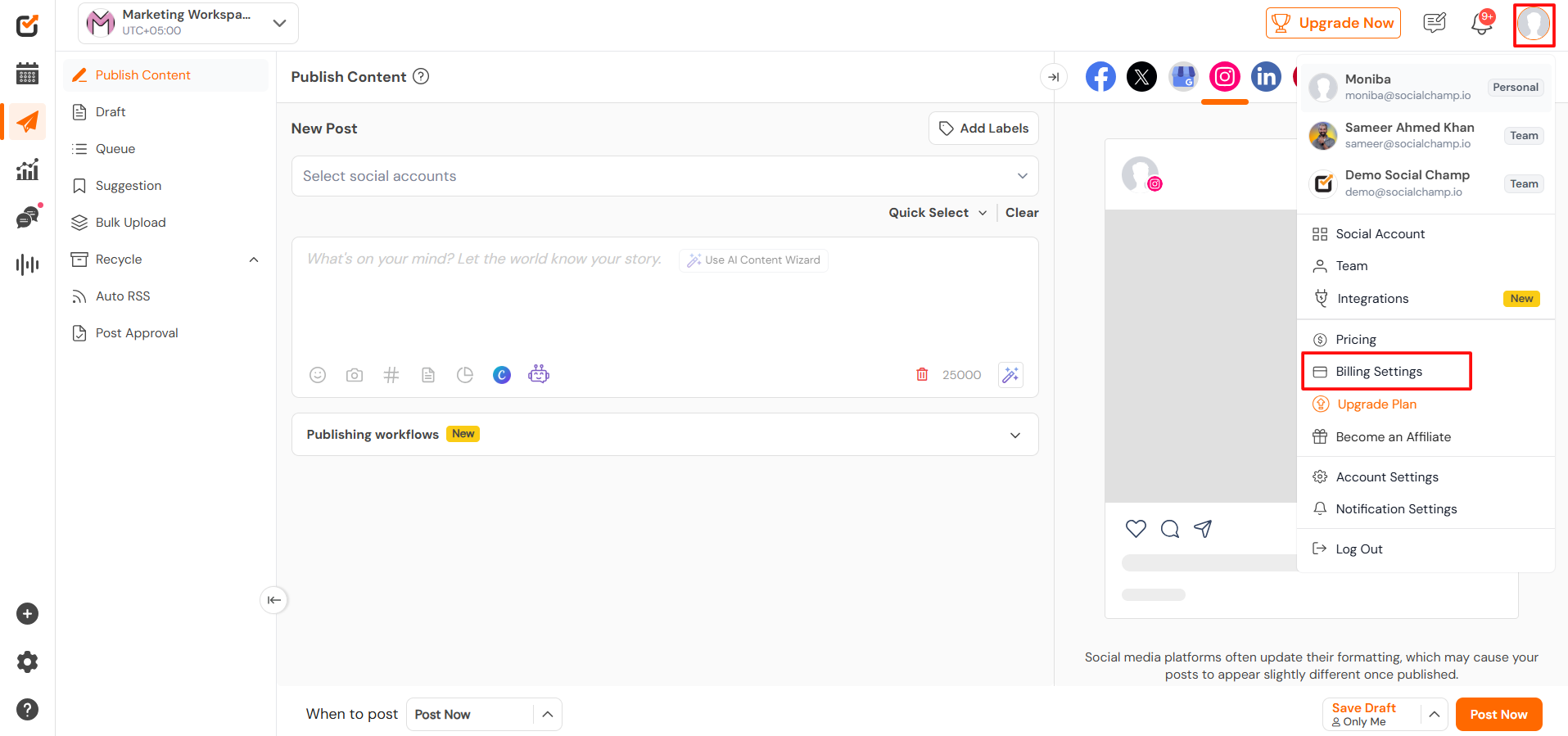
Task: Open Billing Settings from the profile menu
Action: coord(1379,372)
